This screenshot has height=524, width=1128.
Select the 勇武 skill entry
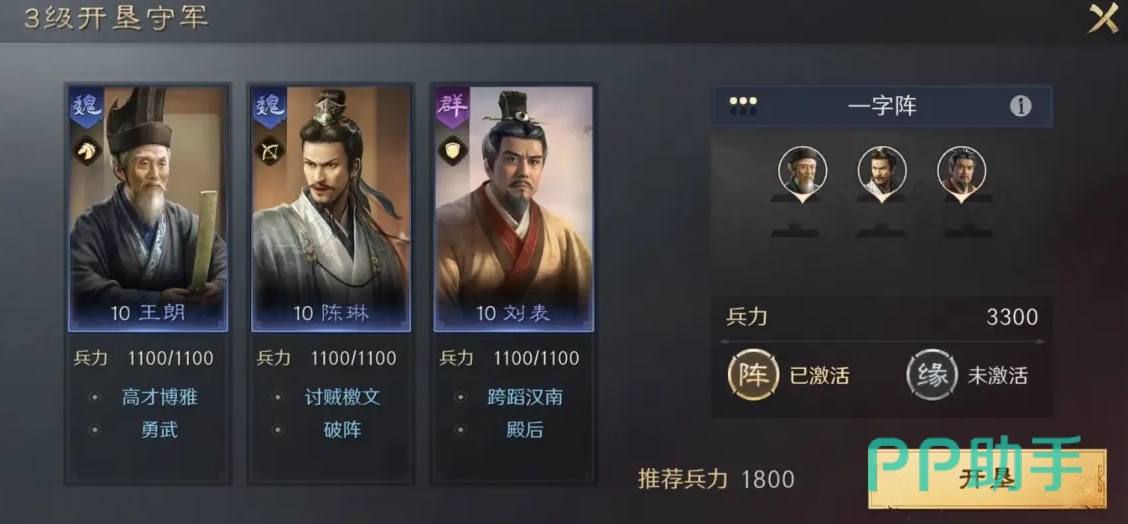158,430
